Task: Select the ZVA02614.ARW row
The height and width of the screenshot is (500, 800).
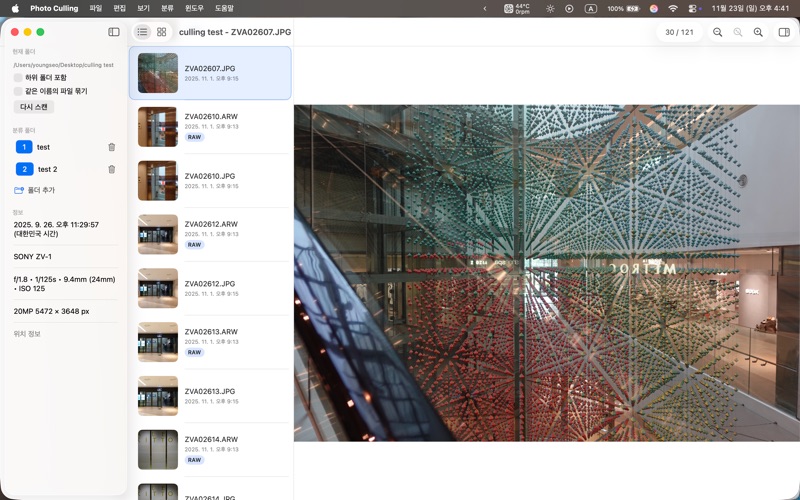Action: 210,449
